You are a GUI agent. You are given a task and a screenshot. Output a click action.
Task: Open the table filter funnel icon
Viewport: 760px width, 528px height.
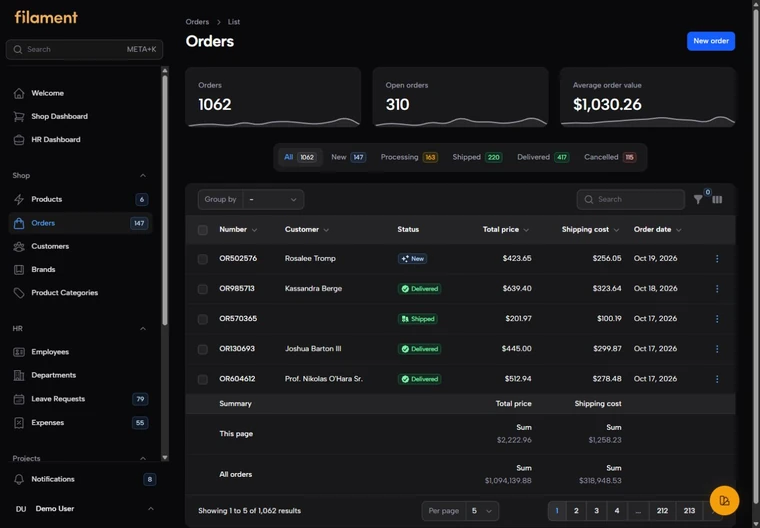point(698,199)
